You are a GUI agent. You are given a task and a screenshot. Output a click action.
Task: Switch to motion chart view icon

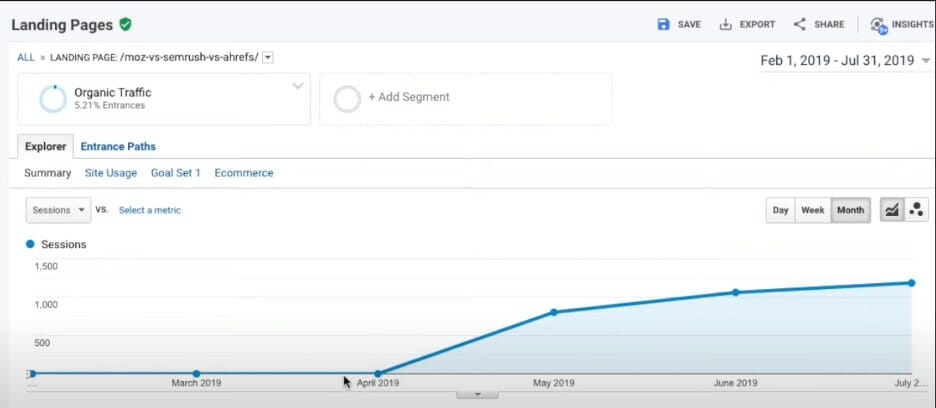pyautogui.click(x=916, y=210)
